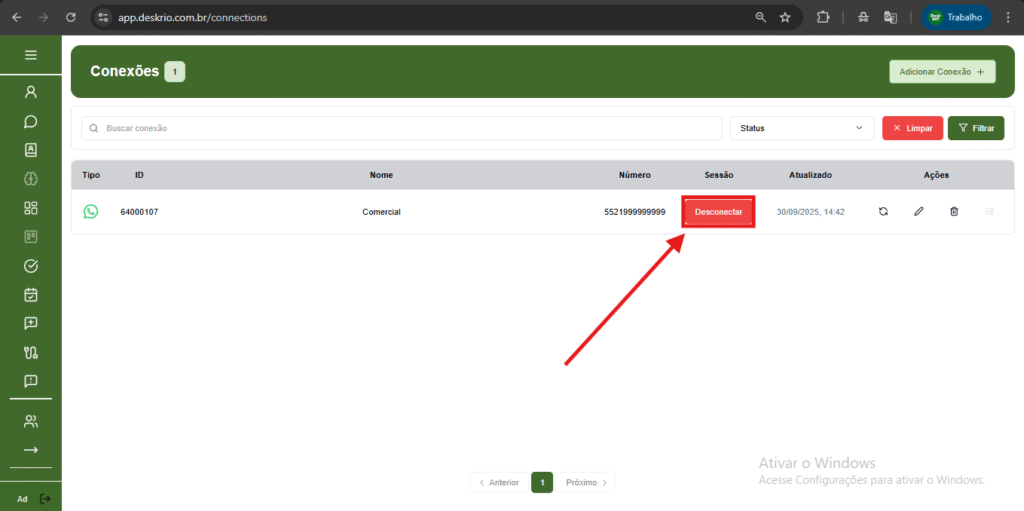Go to page 1 in pagination
The height and width of the screenshot is (511, 1024).
point(542,482)
